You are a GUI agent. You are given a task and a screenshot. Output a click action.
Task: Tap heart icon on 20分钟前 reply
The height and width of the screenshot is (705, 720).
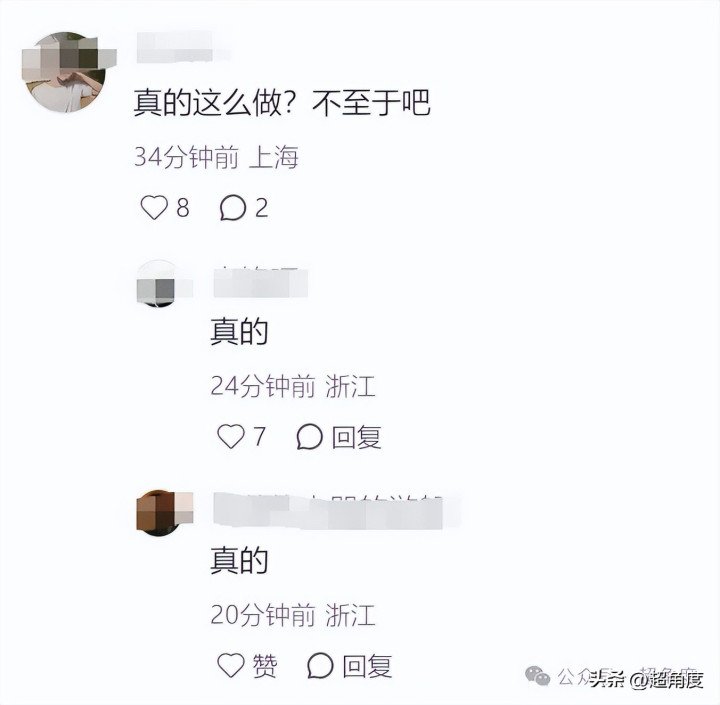click(x=231, y=666)
